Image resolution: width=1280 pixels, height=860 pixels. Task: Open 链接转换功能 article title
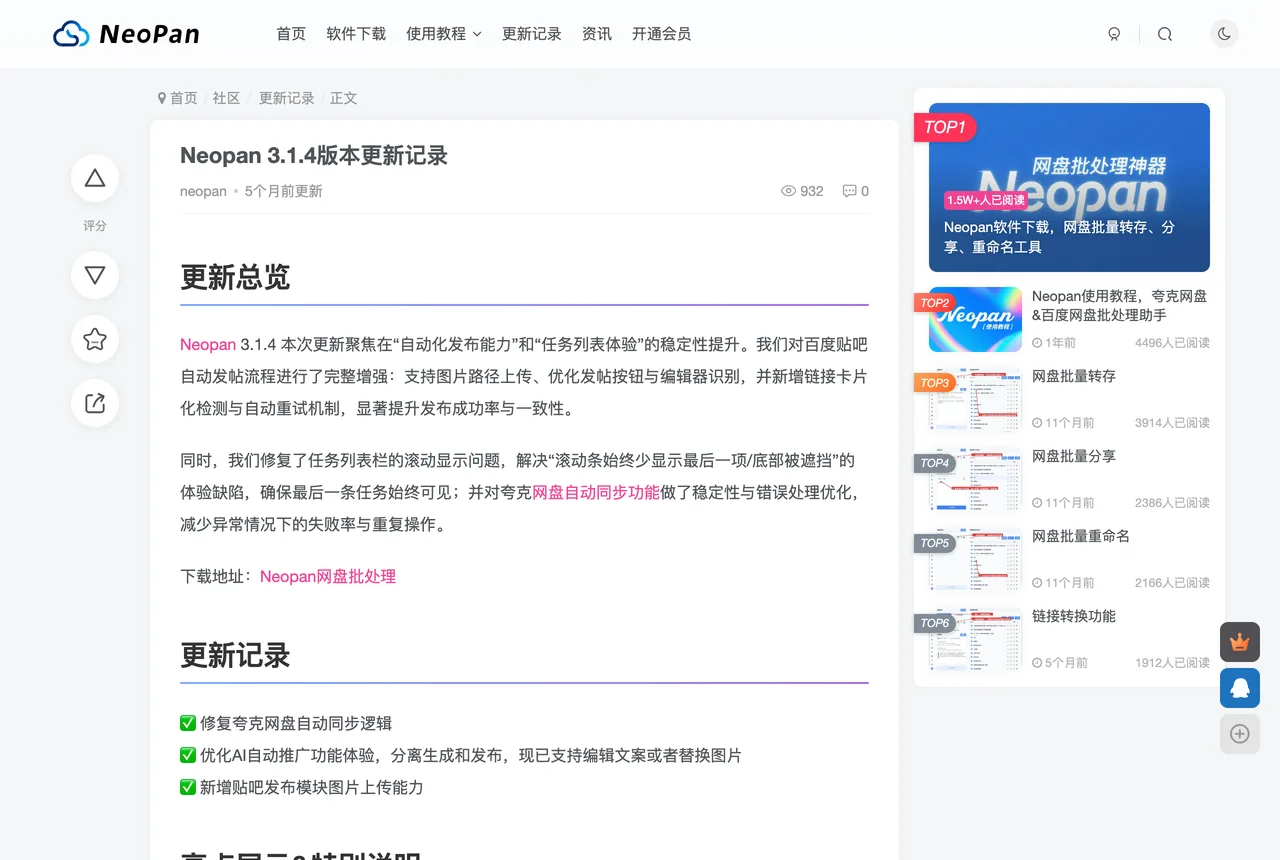coord(1074,616)
